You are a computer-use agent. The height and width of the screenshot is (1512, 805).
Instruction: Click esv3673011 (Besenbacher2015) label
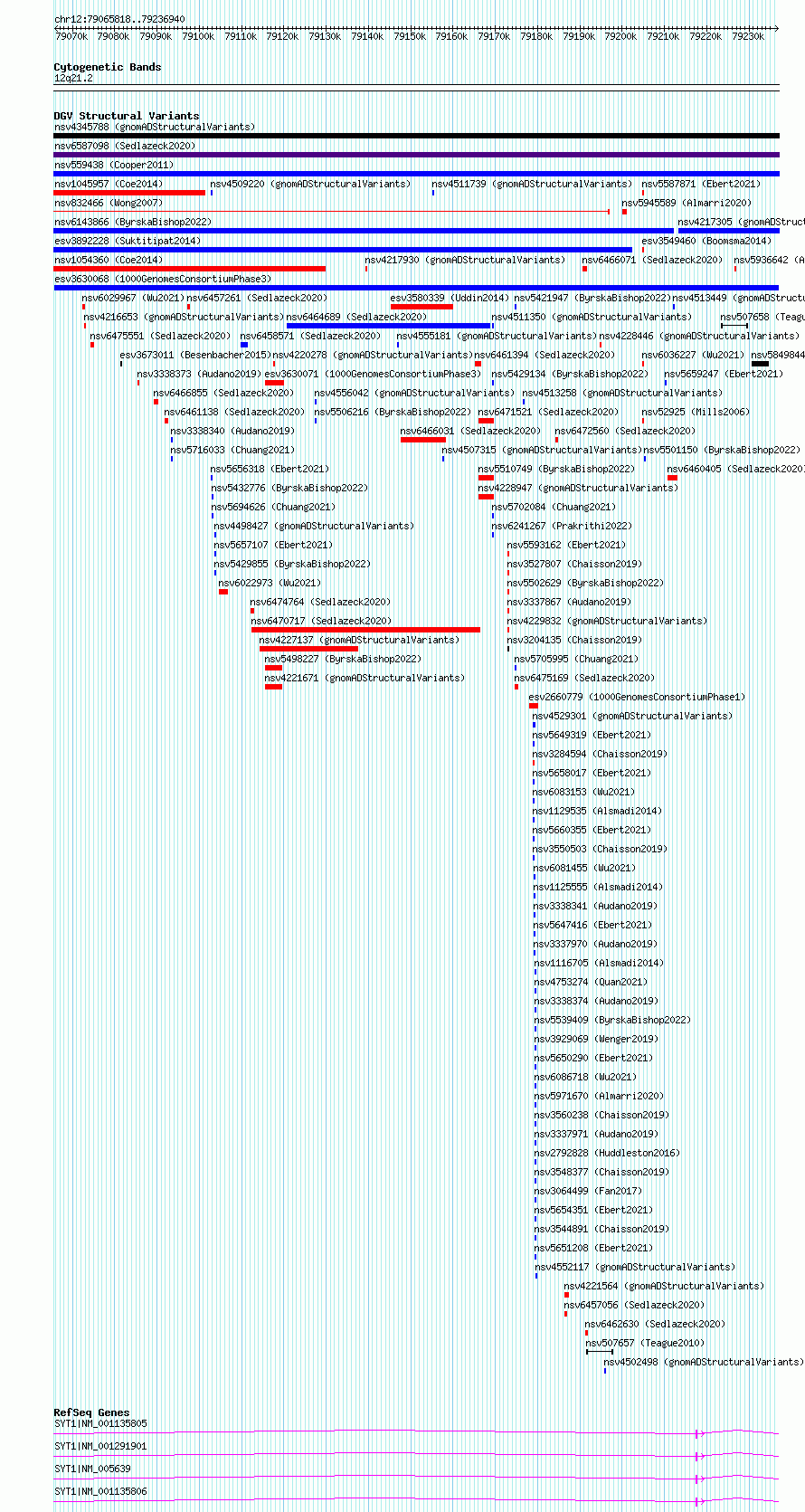(x=195, y=356)
